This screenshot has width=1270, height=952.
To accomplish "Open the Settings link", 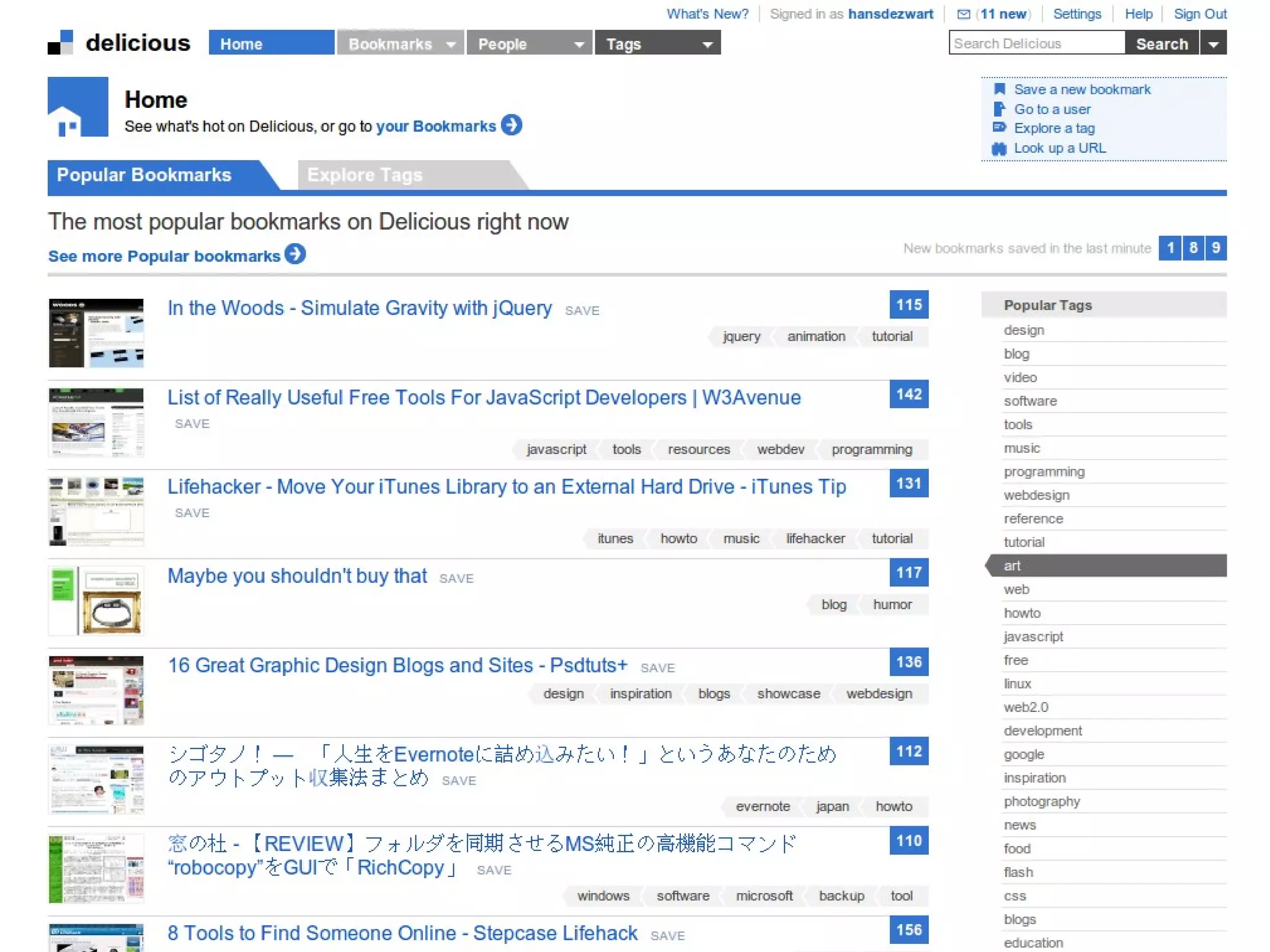I will coord(1077,14).
